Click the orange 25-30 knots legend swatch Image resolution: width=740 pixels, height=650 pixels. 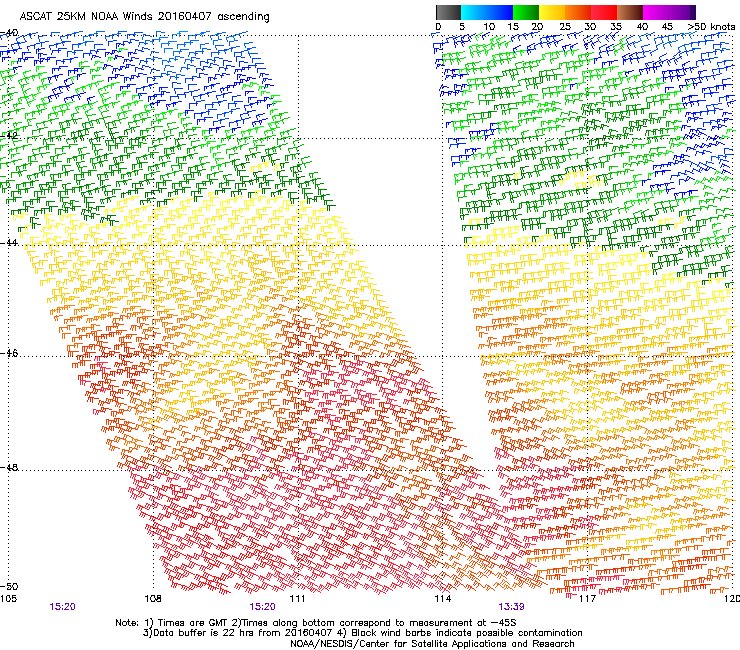pyautogui.click(x=578, y=12)
